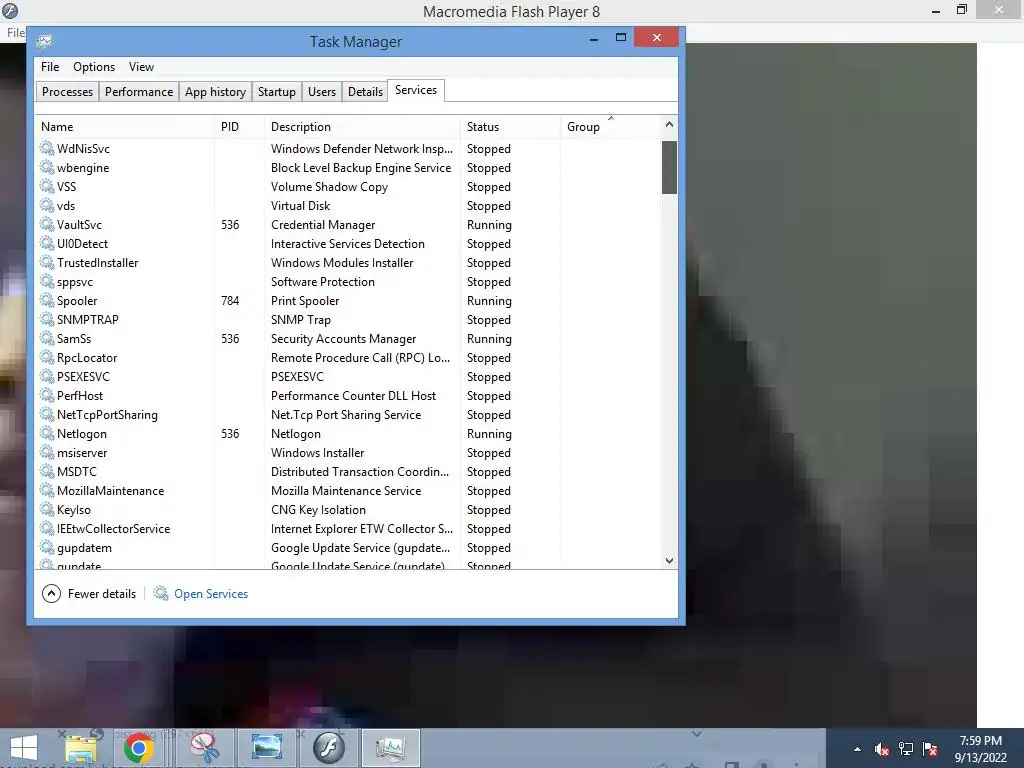The height and width of the screenshot is (768, 1024).
Task: Select the MozillaMaintenance service name
Action: point(110,490)
